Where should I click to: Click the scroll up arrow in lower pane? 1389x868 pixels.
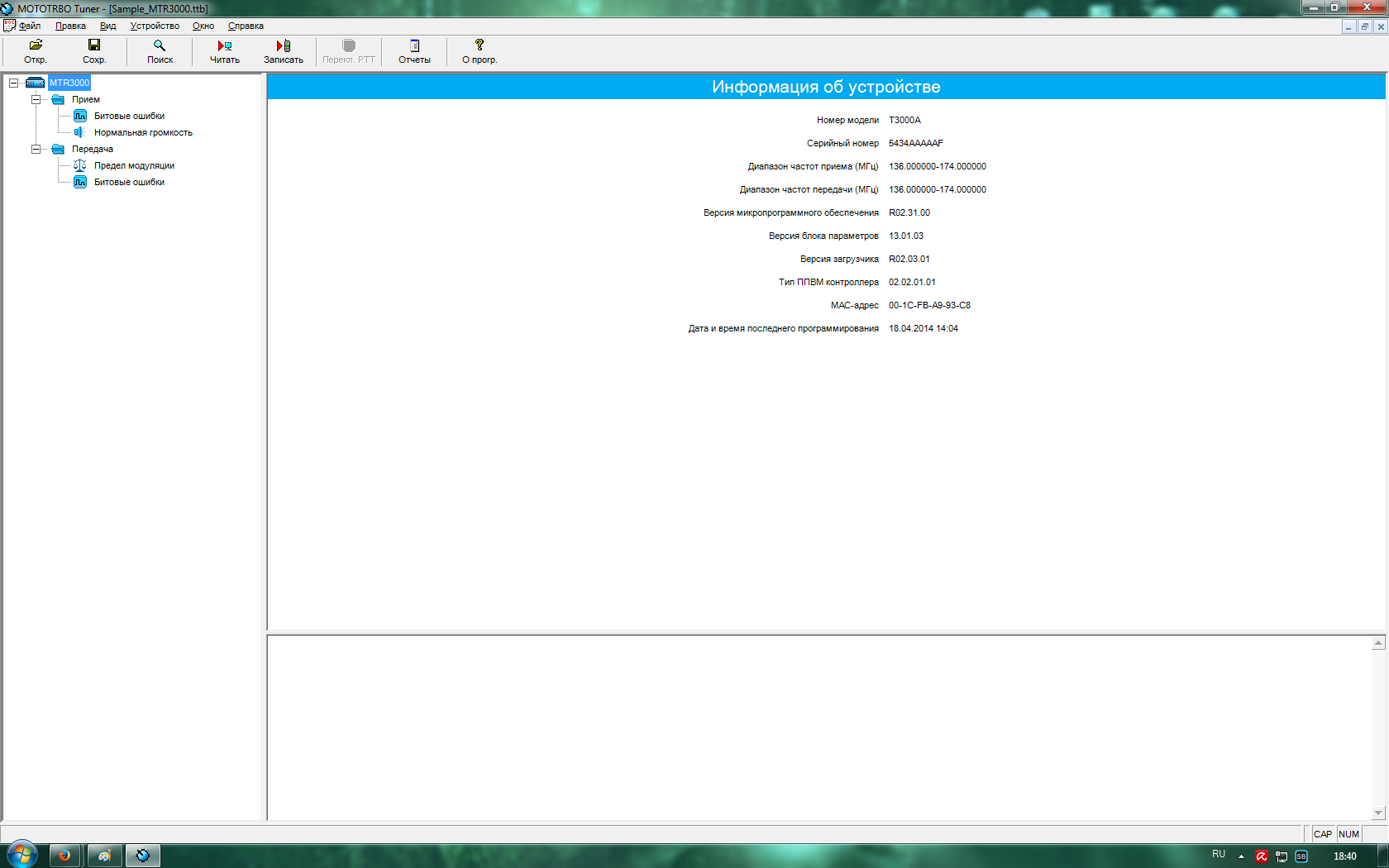pyautogui.click(x=1378, y=643)
